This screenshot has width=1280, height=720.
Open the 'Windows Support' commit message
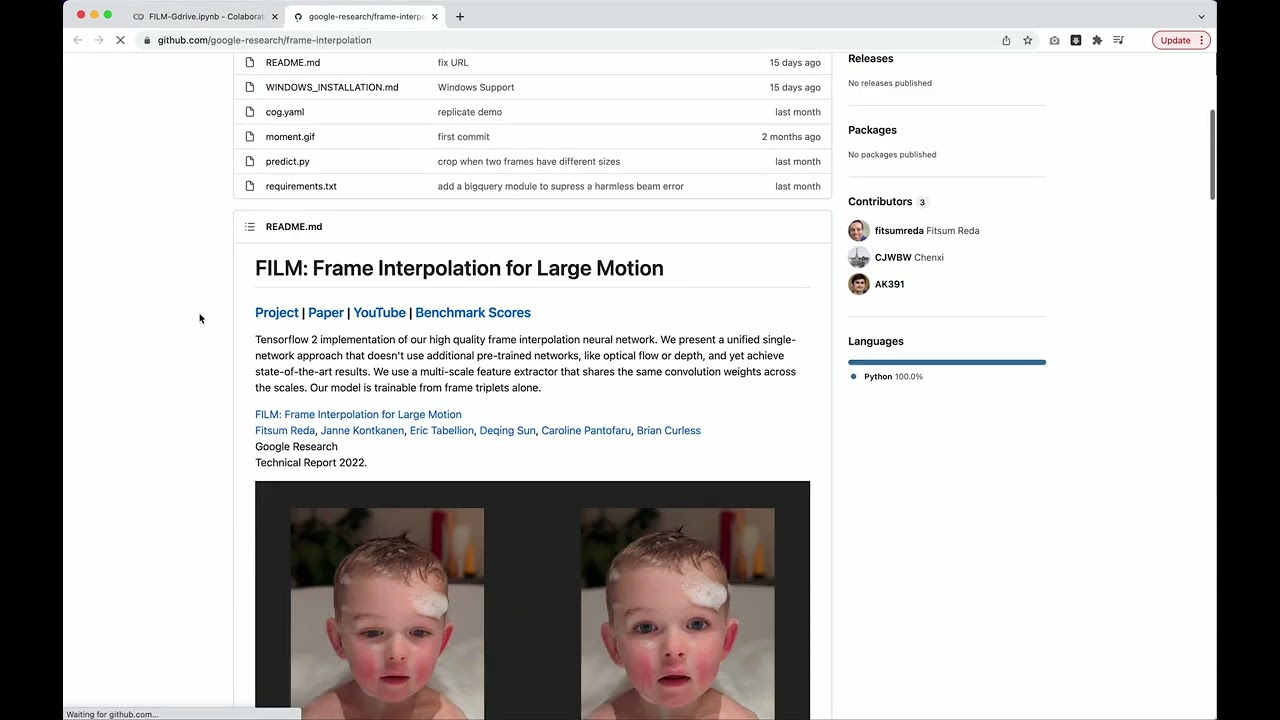[x=476, y=87]
